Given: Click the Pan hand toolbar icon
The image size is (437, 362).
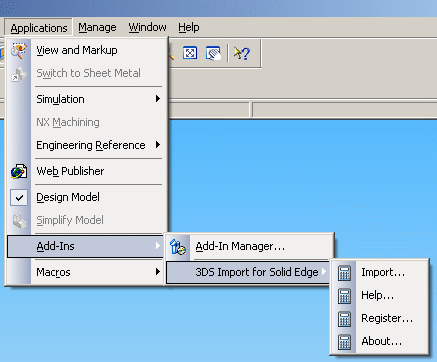Looking at the screenshot, I should (213, 53).
